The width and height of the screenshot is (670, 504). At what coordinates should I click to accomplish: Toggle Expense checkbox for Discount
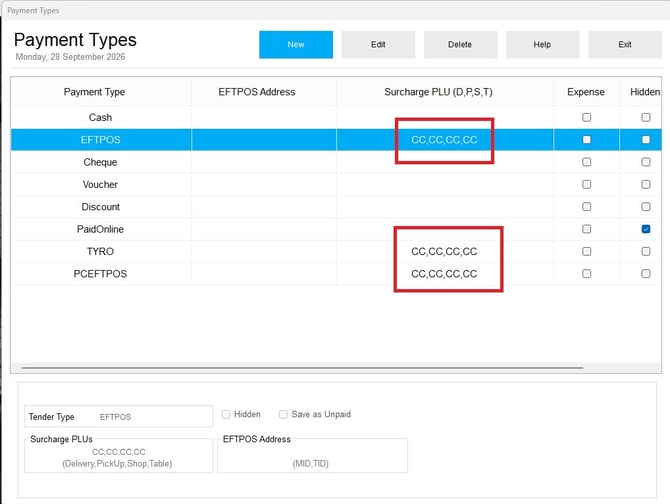point(587,207)
